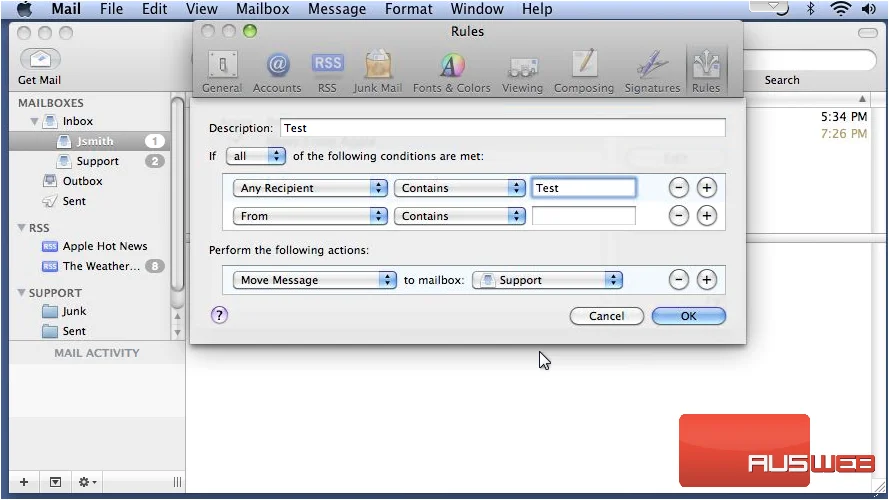Open the Help menu
889x500 pixels.
click(537, 9)
